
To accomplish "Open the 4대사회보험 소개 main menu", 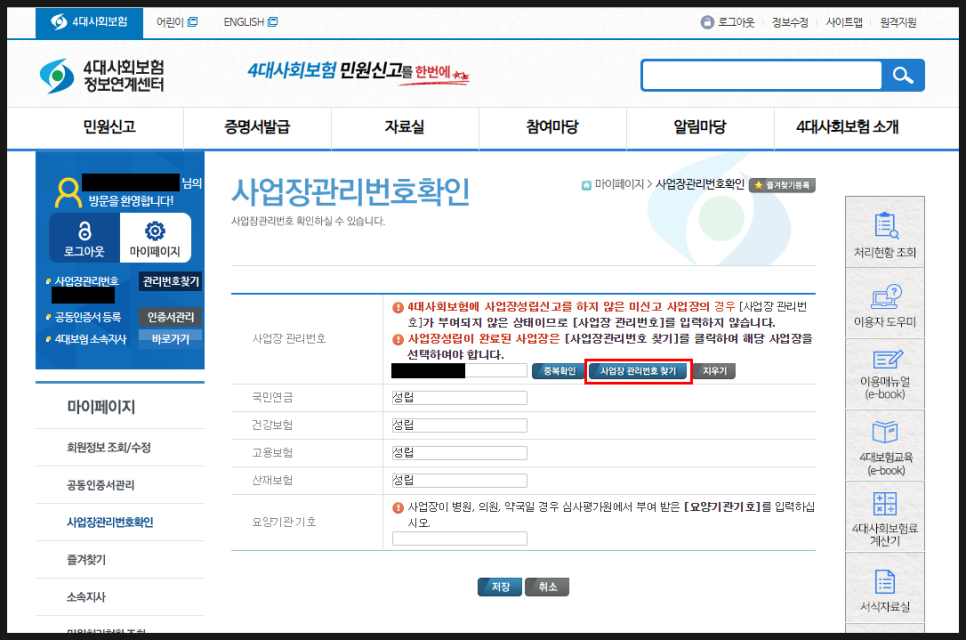I will pyautogui.click(x=848, y=127).
